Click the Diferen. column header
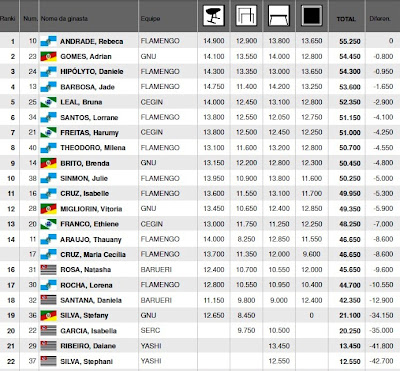This screenshot has width=400, height=371. [x=380, y=19]
